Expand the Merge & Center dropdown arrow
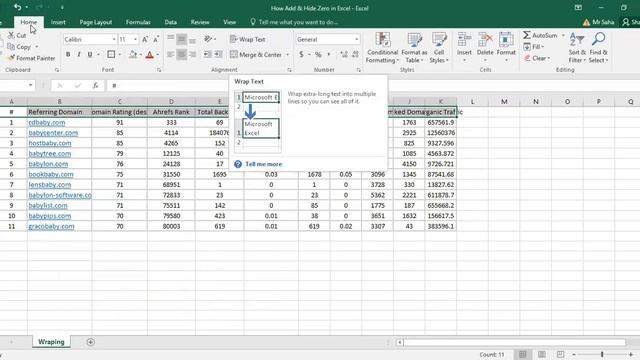The height and width of the screenshot is (360, 640). (x=287, y=54)
